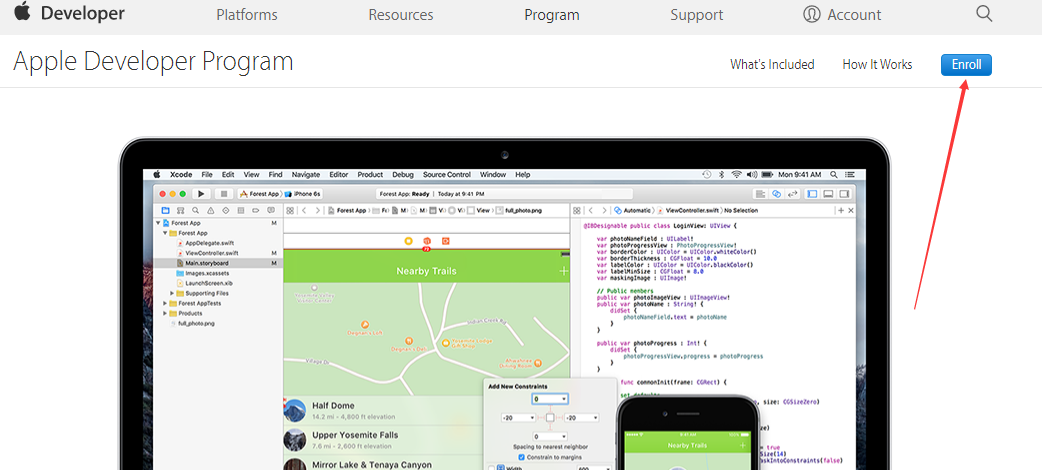Toggle the left navigator panel button
The image size is (1042, 470).
(x=813, y=193)
